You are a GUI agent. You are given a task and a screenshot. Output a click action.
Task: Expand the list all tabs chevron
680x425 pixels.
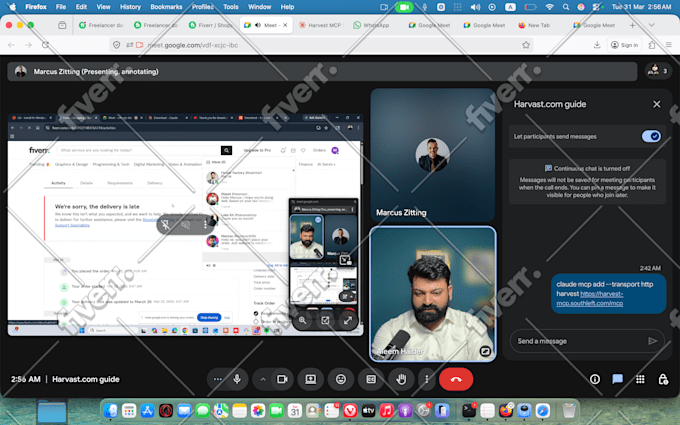(x=651, y=25)
